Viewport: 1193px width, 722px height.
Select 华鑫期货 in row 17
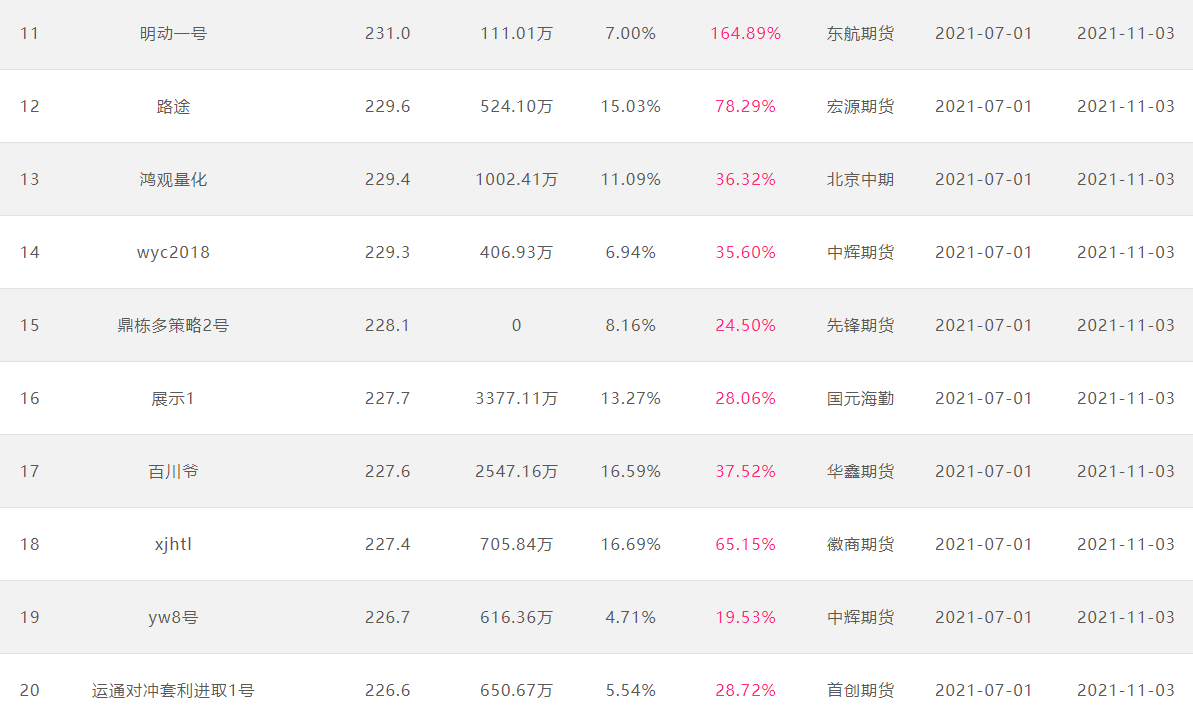[x=860, y=472]
